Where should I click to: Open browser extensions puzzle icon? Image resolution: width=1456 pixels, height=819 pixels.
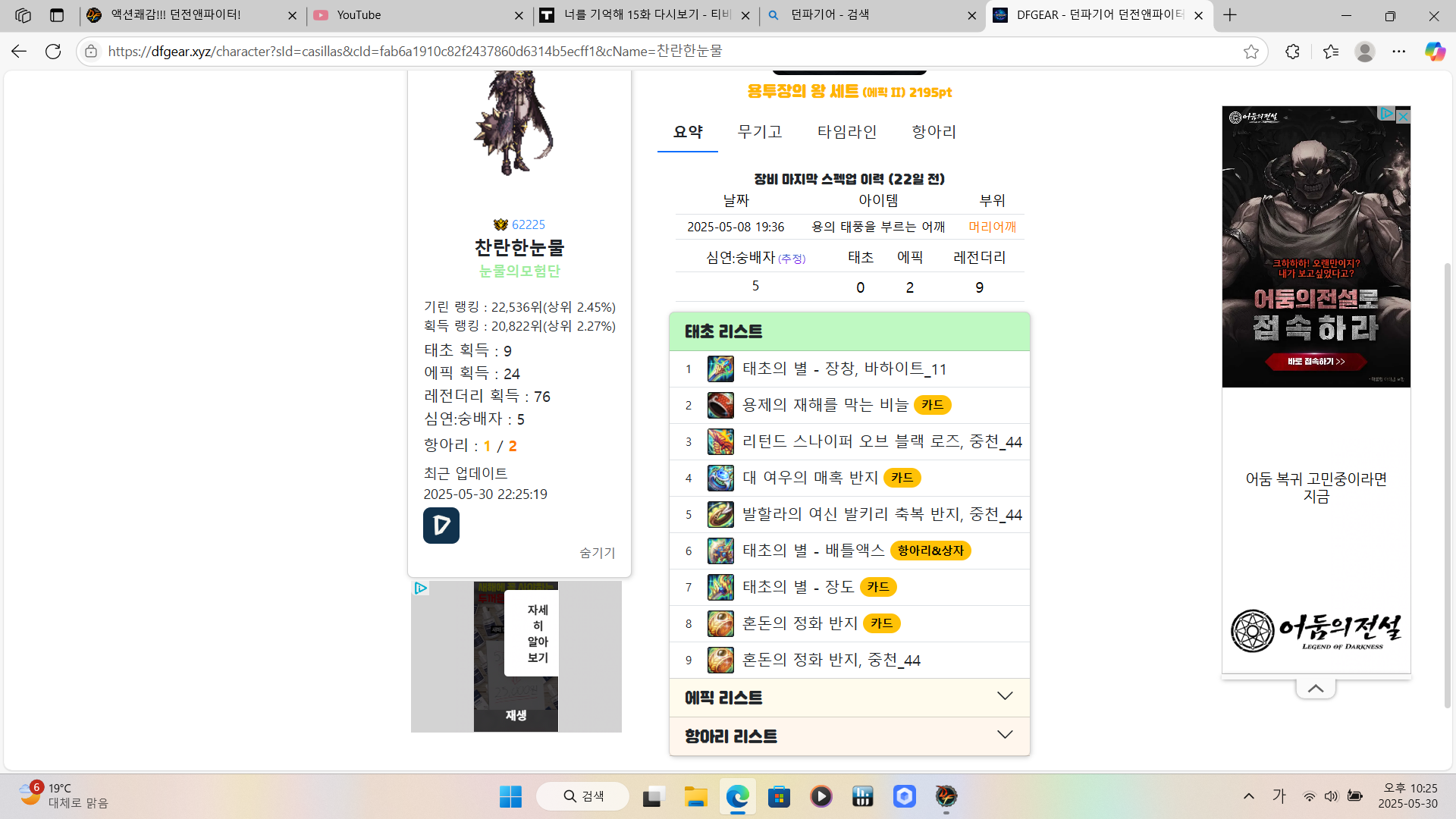pyautogui.click(x=1292, y=52)
